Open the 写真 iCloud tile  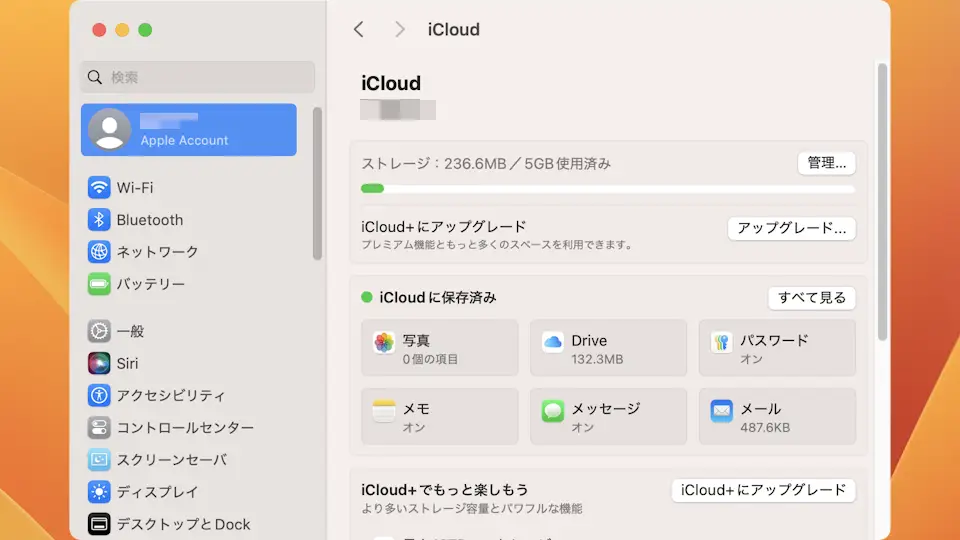[x=439, y=348]
